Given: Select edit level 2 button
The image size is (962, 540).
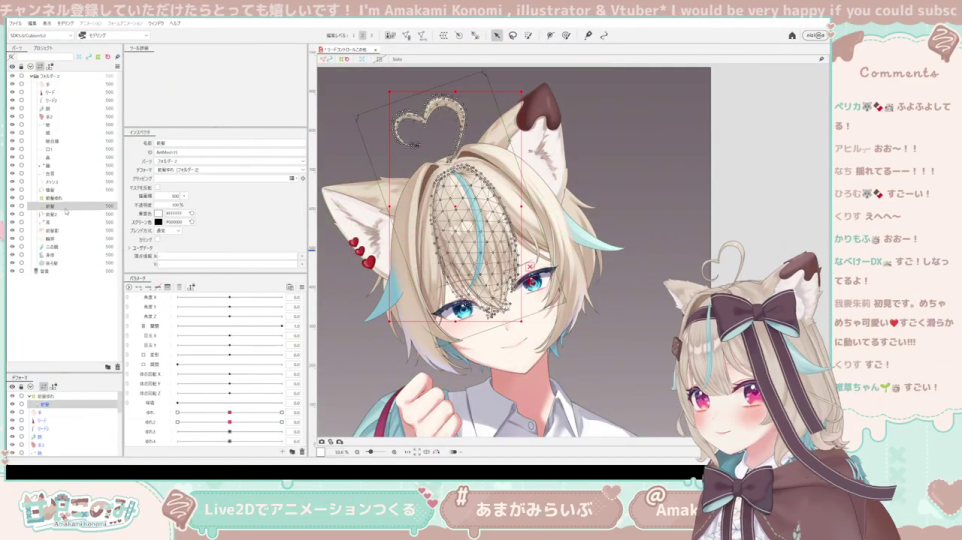Looking at the screenshot, I should click(x=363, y=36).
